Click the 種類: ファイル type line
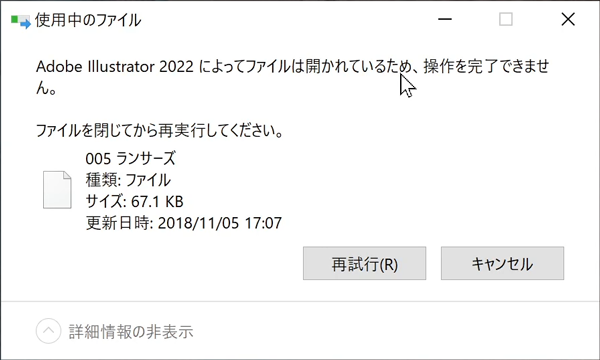Screen dimensions: 600x360 click(x=128, y=180)
